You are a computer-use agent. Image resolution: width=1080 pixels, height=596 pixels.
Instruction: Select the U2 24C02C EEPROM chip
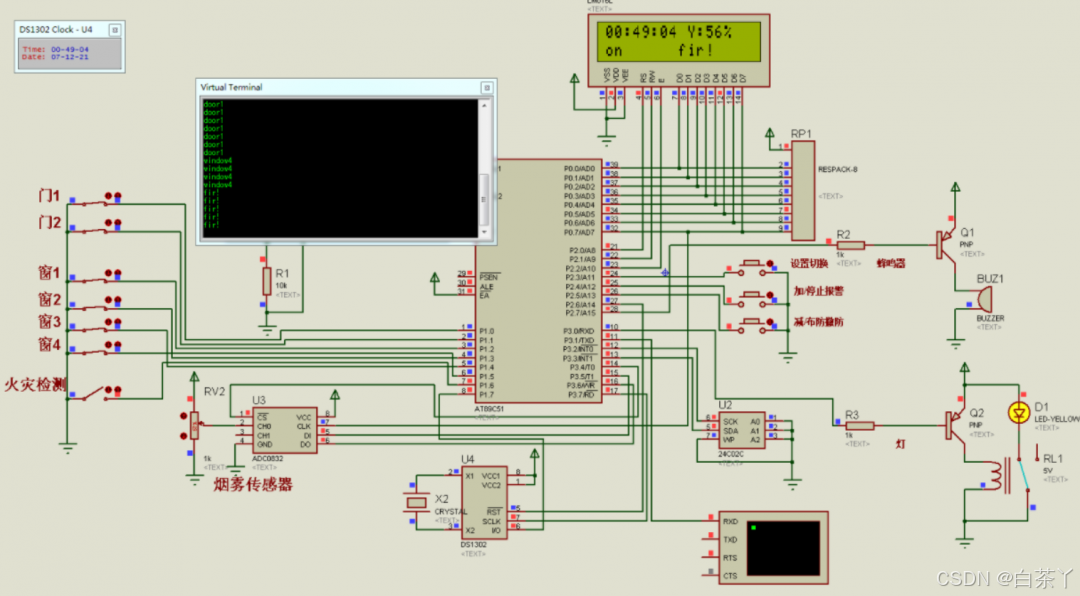[741, 431]
